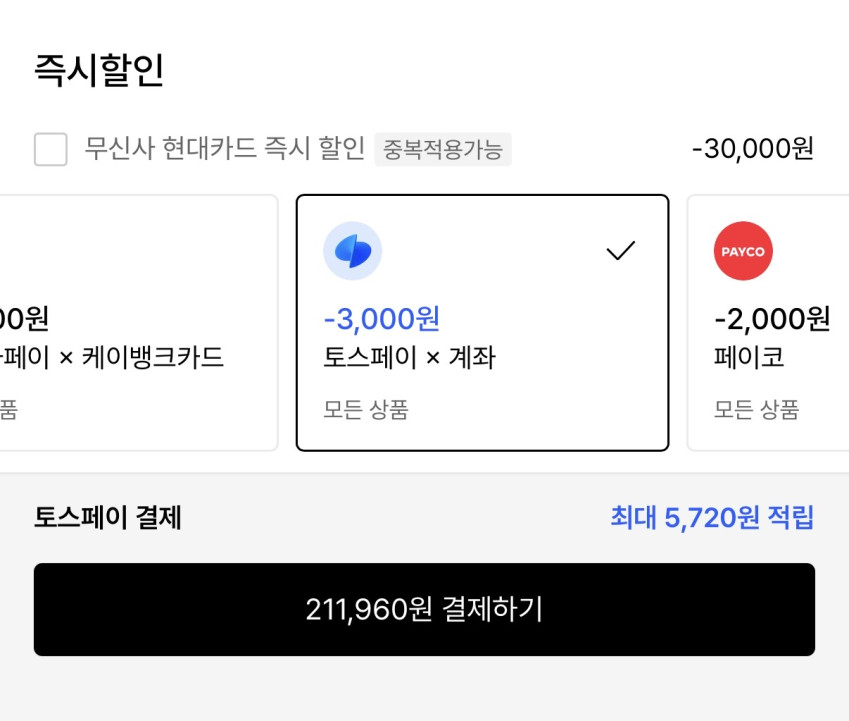Select the 페이코 option label
The height and width of the screenshot is (721, 849).
tap(749, 357)
